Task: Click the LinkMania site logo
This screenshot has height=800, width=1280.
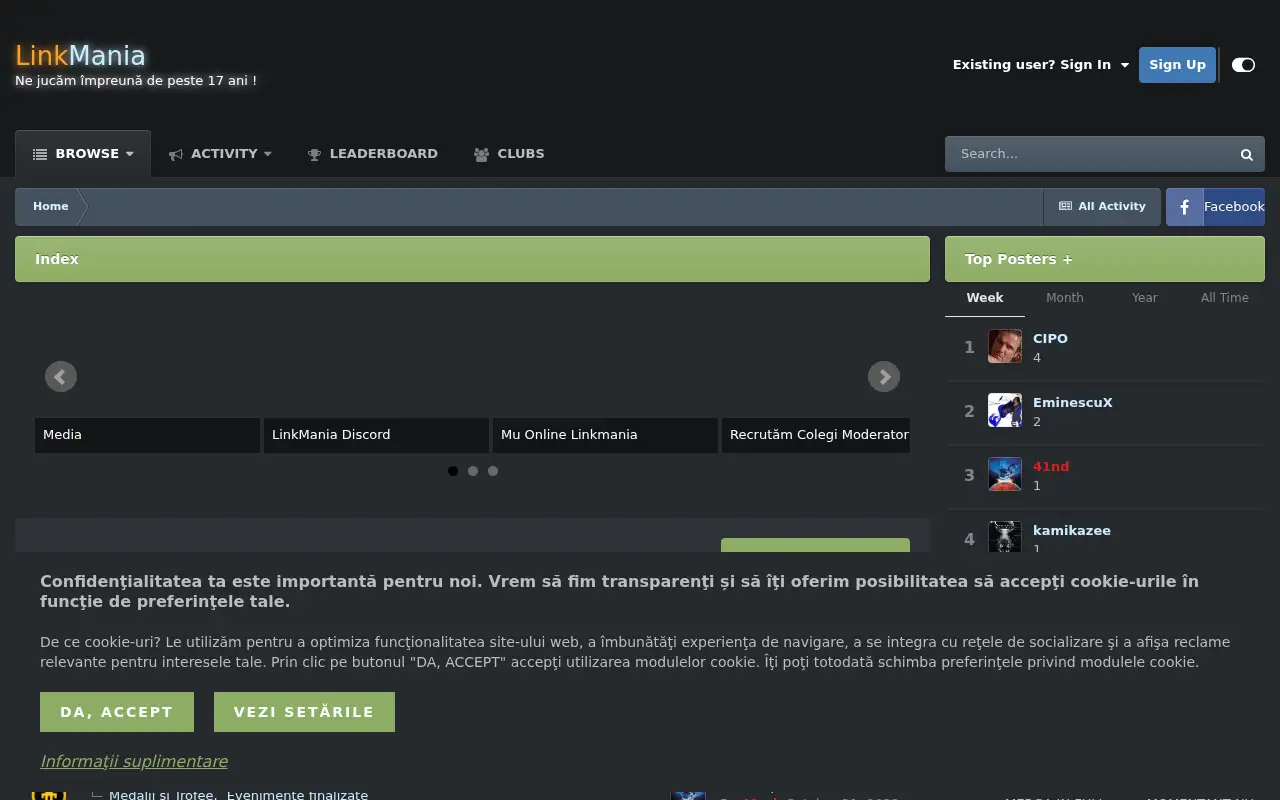Action: pyautogui.click(x=80, y=56)
